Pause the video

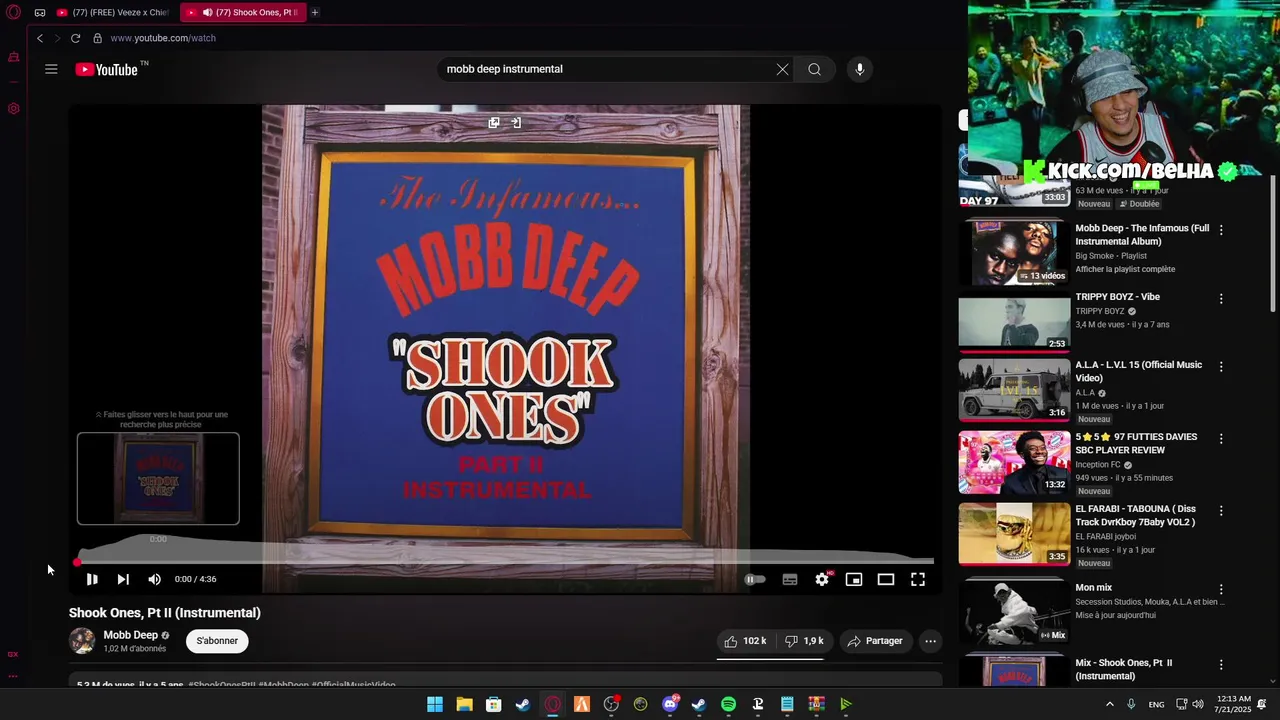[91, 579]
